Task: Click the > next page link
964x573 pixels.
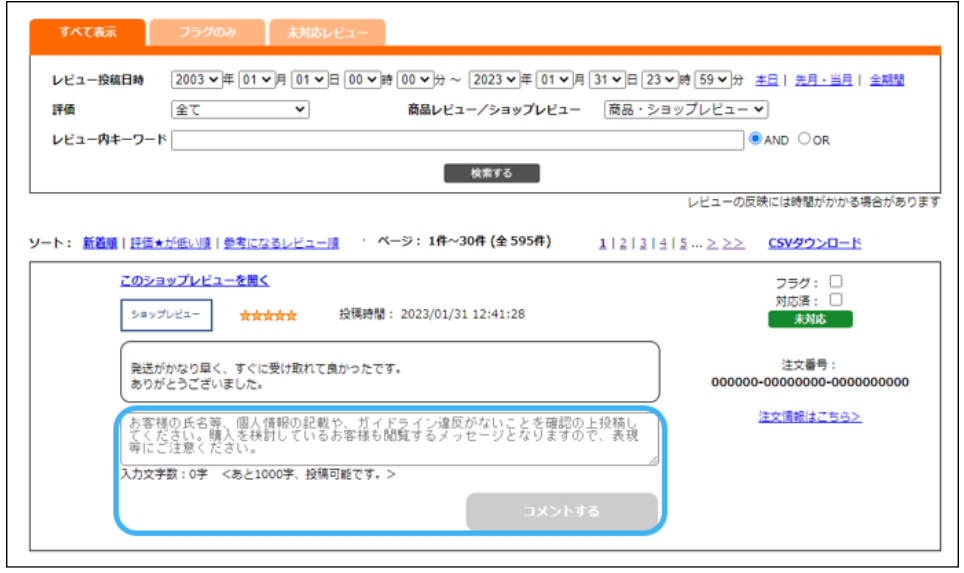Action: [712, 243]
